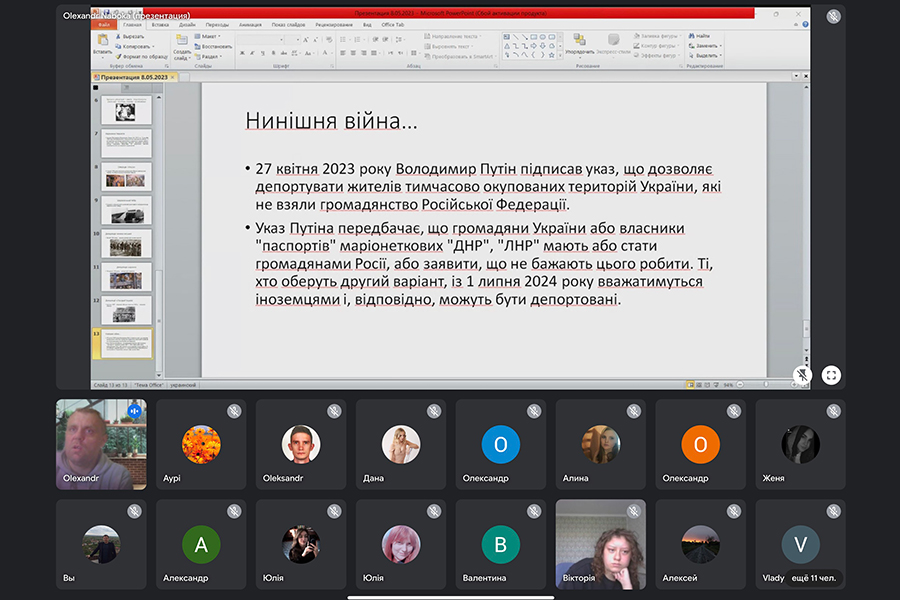Click muted mic icon on Алина's tile
This screenshot has width=900, height=600.
[634, 411]
